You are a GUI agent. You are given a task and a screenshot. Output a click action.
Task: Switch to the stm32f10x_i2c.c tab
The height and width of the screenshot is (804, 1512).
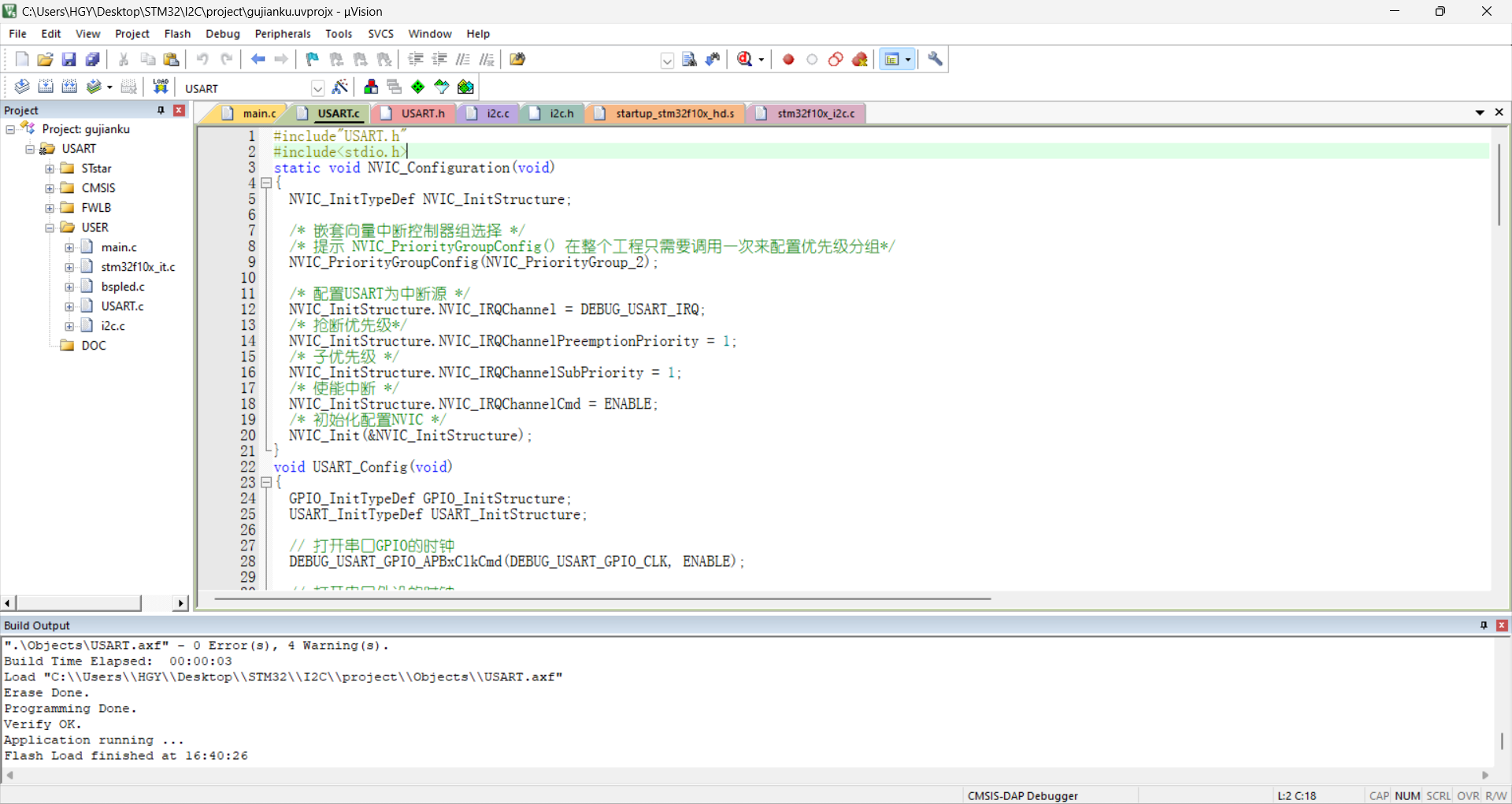pyautogui.click(x=808, y=113)
